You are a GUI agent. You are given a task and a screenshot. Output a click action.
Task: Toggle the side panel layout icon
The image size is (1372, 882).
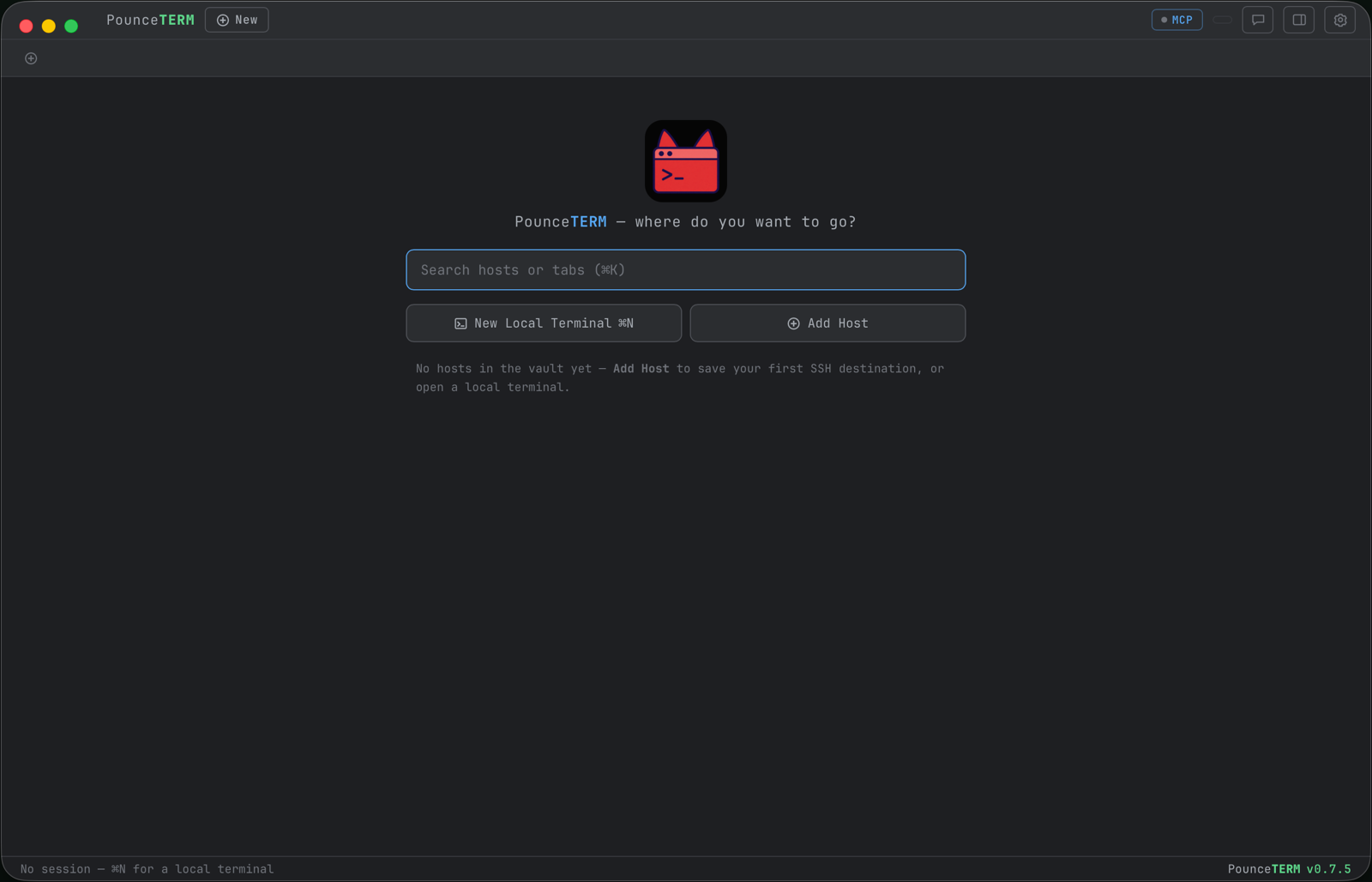[x=1299, y=20]
